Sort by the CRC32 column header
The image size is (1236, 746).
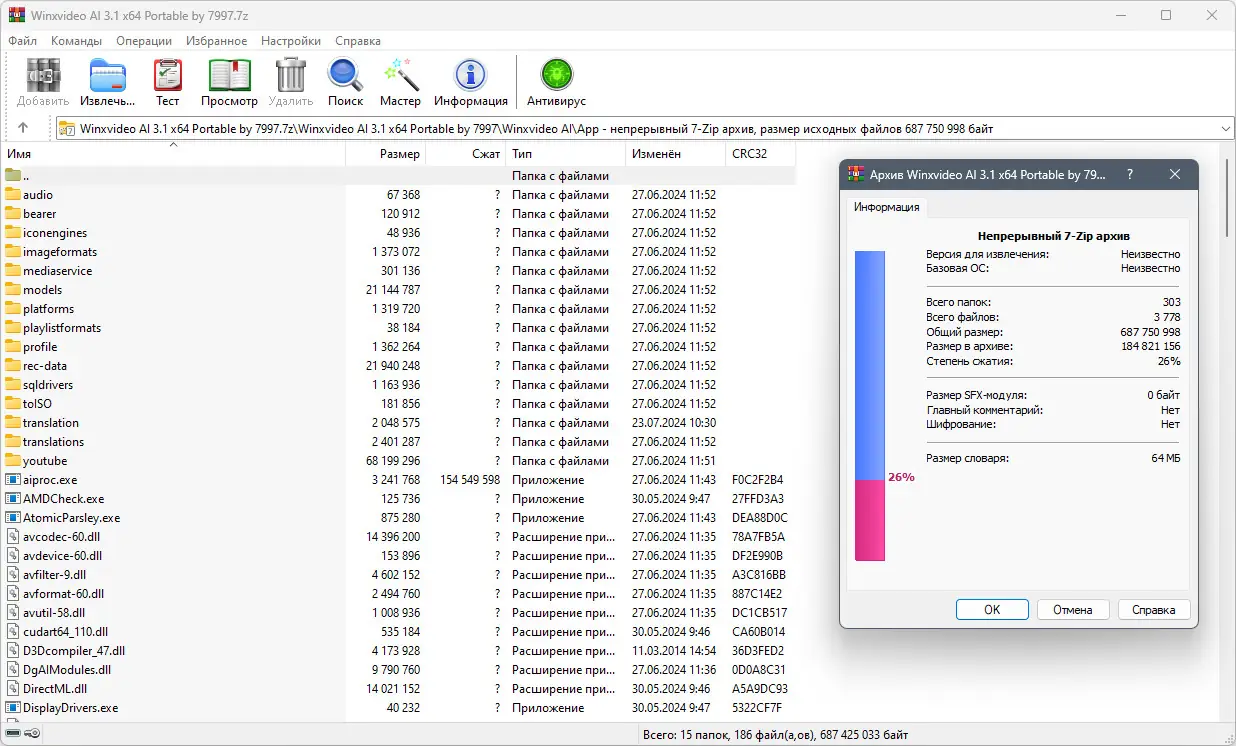tap(761, 154)
